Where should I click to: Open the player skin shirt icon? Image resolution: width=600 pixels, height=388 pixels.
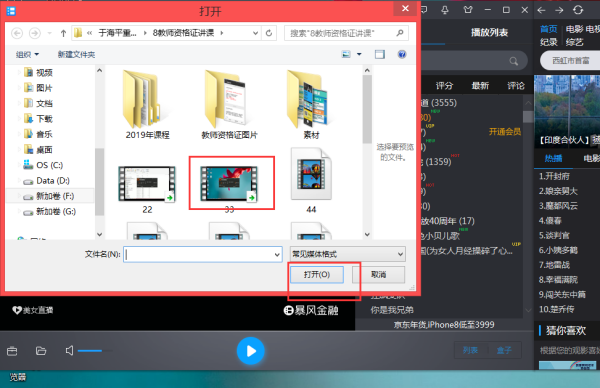pos(468,10)
